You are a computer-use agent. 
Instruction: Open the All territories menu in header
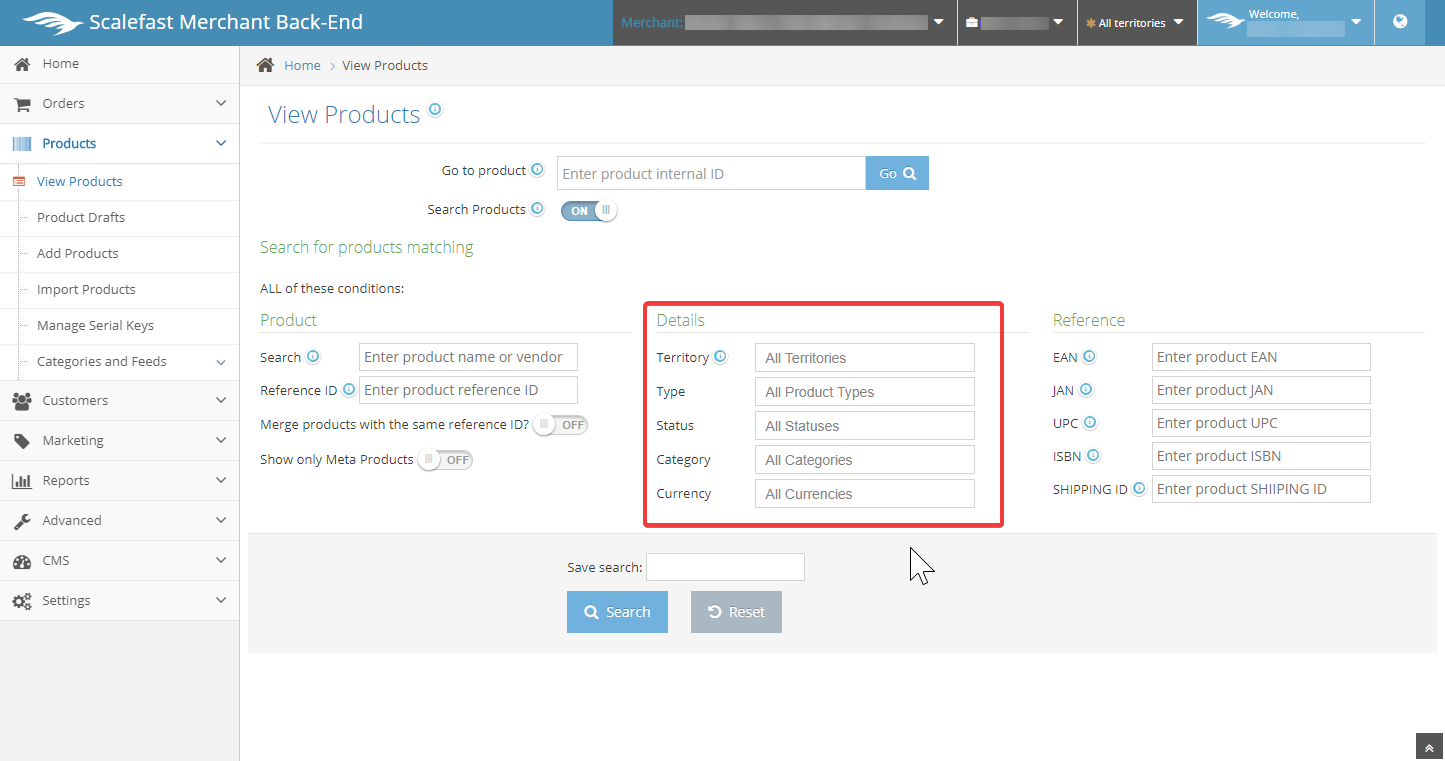coord(1136,23)
